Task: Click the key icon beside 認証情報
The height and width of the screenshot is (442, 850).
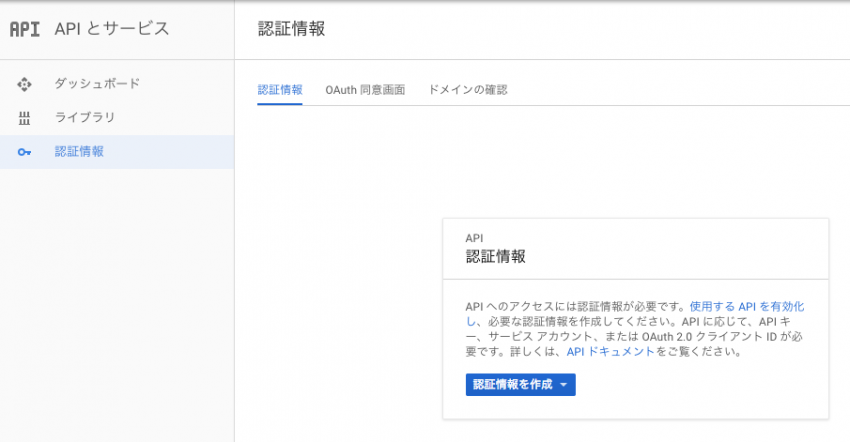Action: point(24,152)
